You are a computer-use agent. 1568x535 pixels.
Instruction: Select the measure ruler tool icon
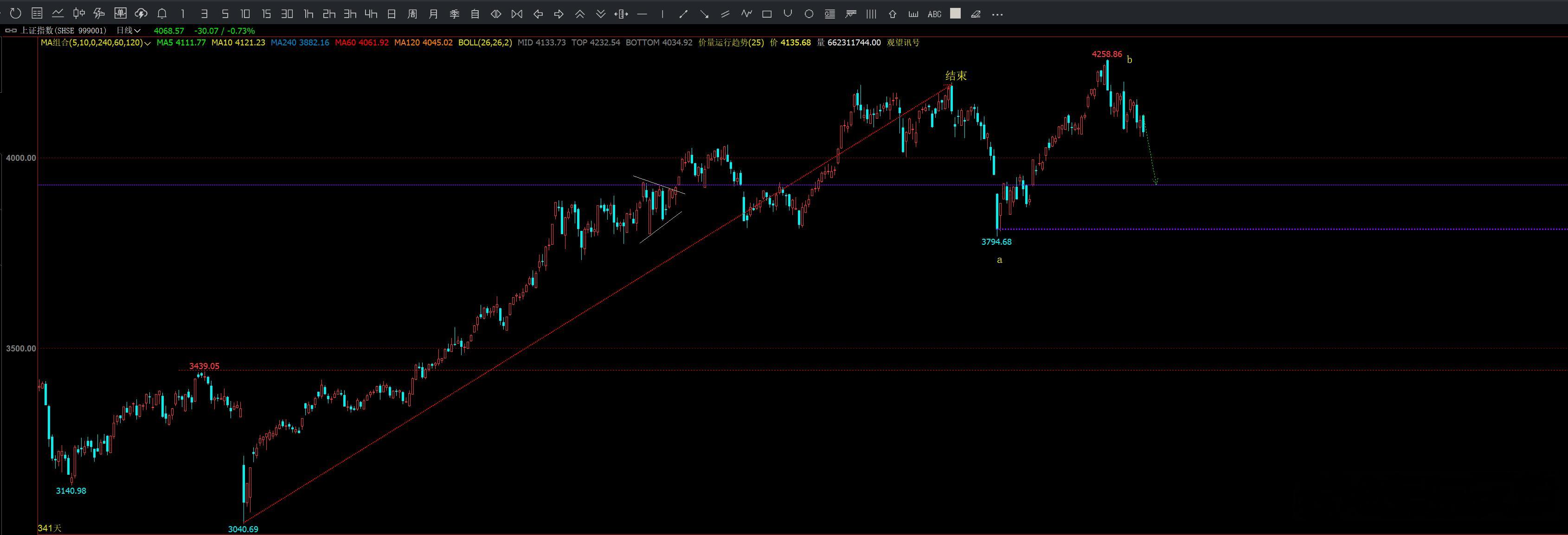[621, 13]
